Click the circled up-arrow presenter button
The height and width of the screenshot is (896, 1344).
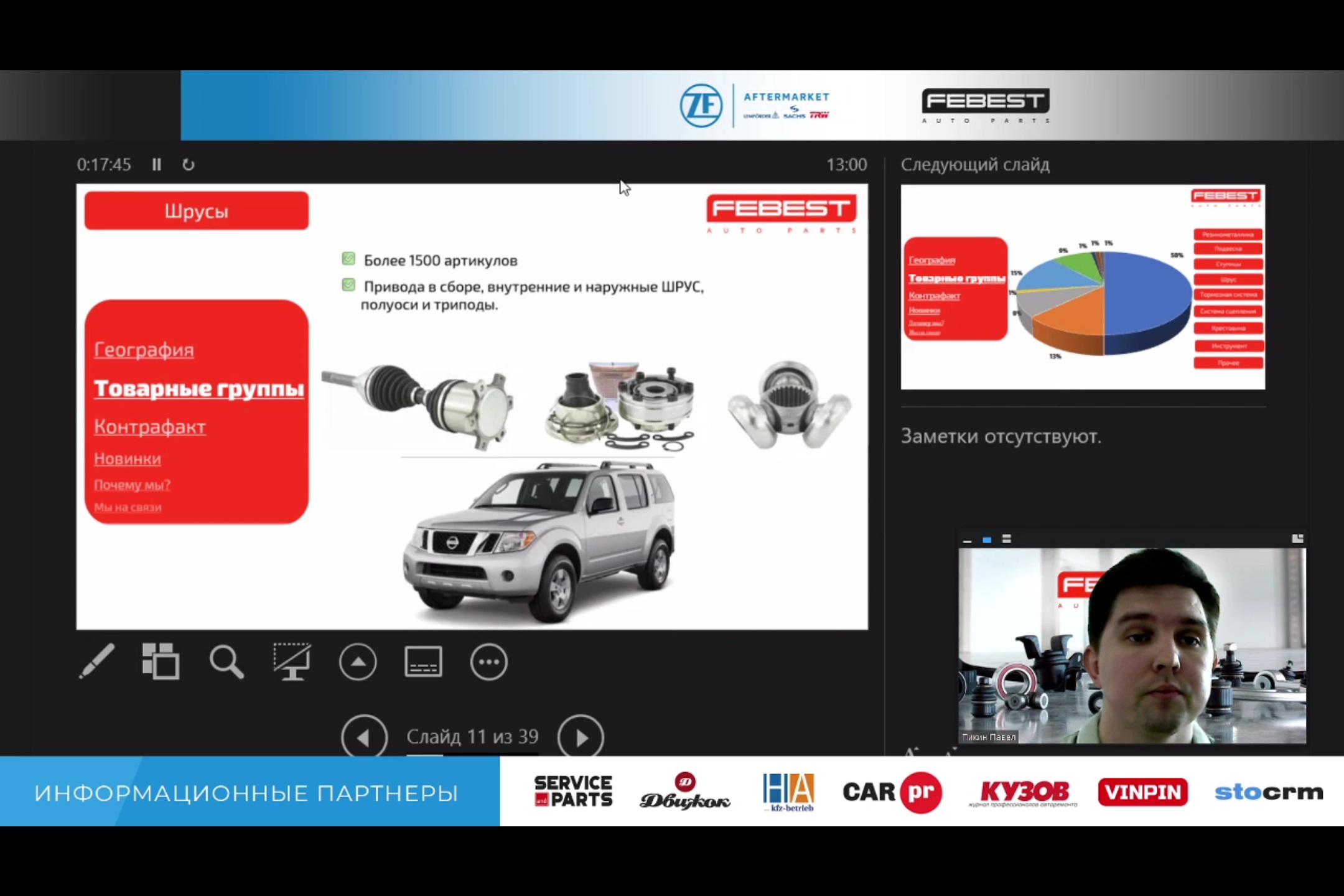pyautogui.click(x=358, y=662)
